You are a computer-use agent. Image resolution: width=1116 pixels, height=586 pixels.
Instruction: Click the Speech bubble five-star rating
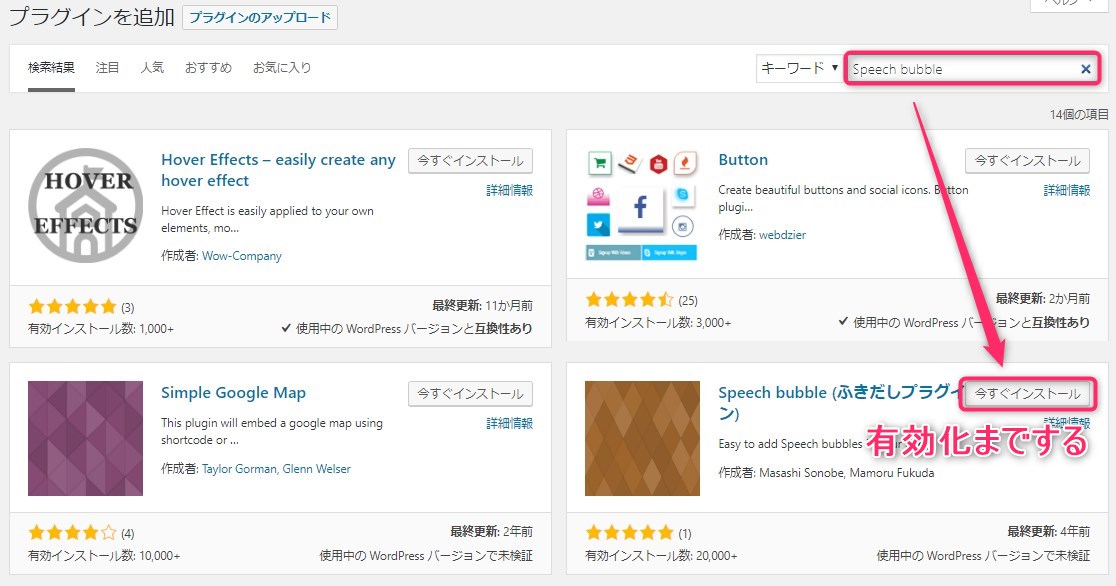(629, 533)
